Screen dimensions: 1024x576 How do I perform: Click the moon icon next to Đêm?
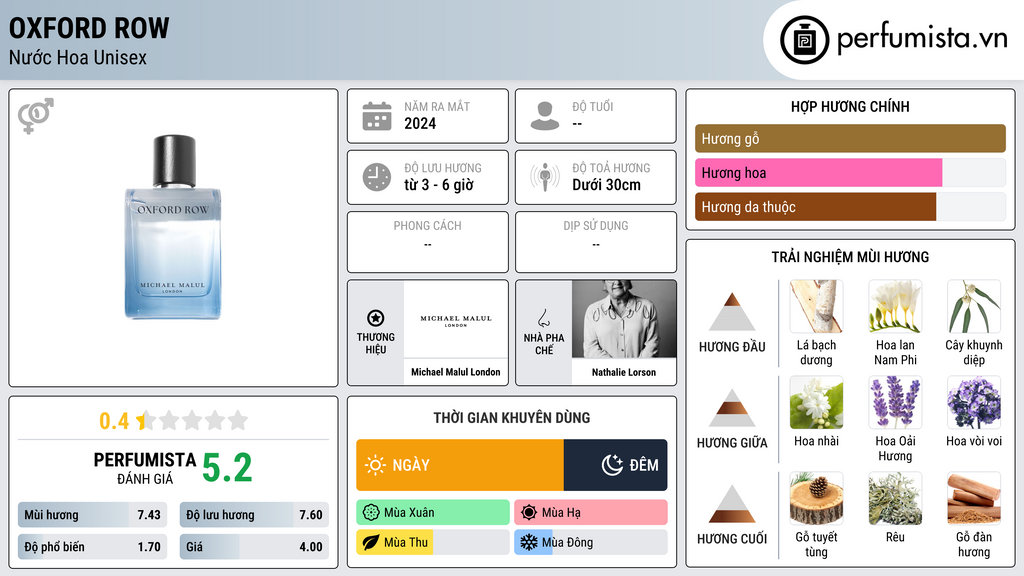(612, 465)
